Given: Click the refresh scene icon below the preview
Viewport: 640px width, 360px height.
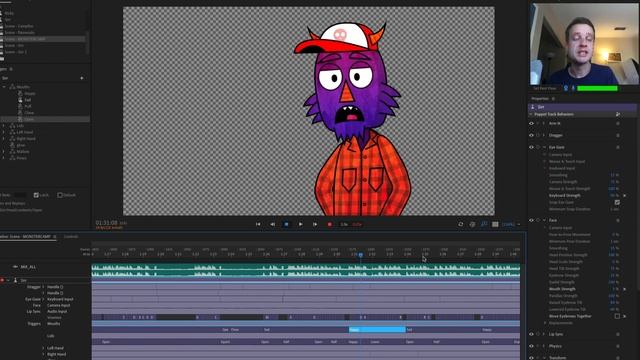Looking at the screenshot, I should click(460, 224).
